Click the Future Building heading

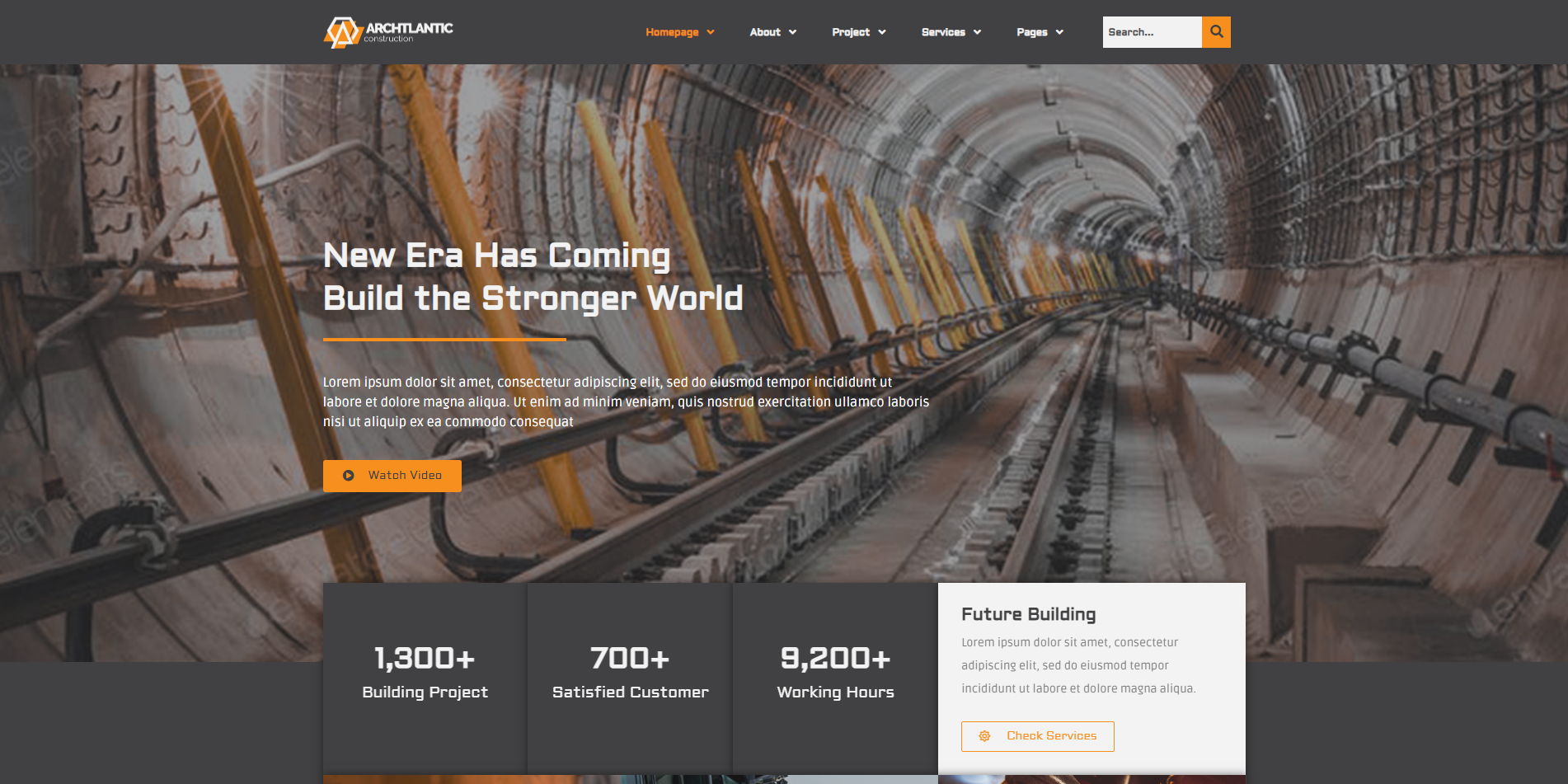[x=1028, y=614]
